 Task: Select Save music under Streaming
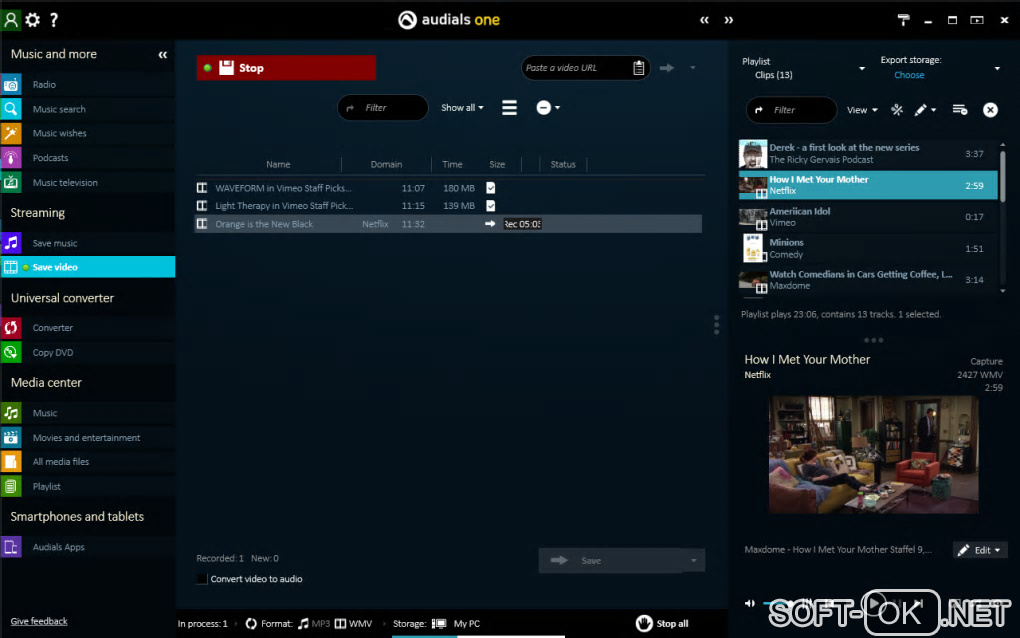coord(55,243)
